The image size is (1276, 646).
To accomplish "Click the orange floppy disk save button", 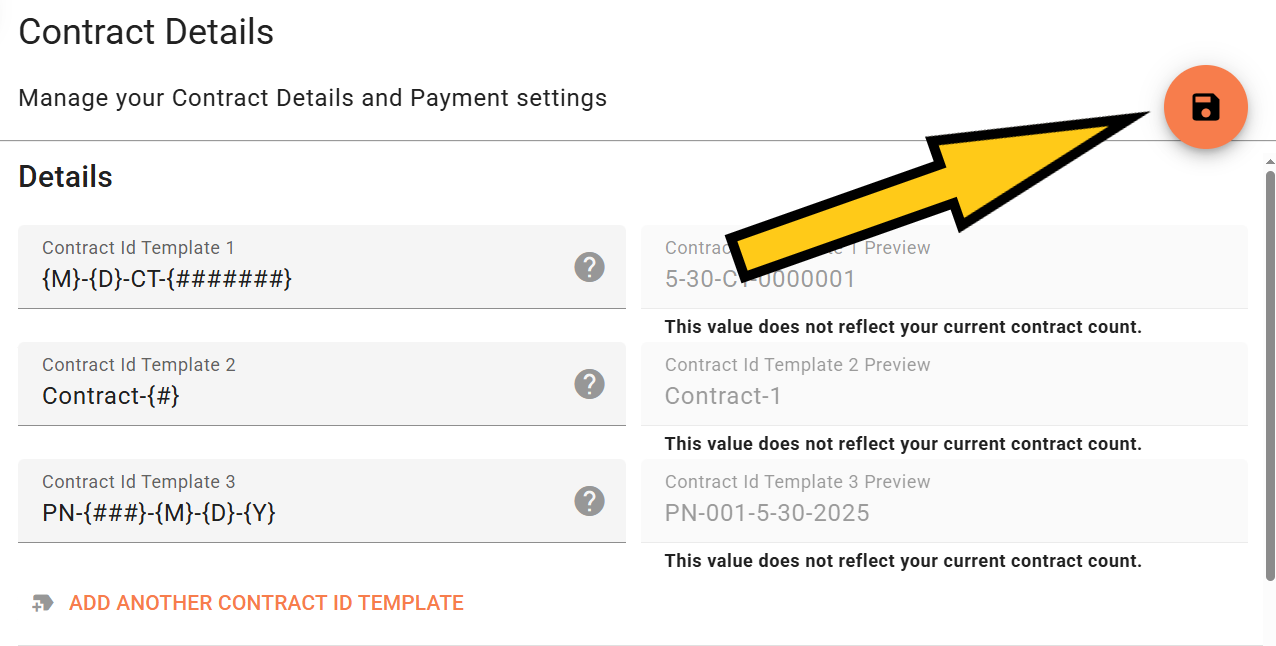I will pyautogui.click(x=1205, y=107).
